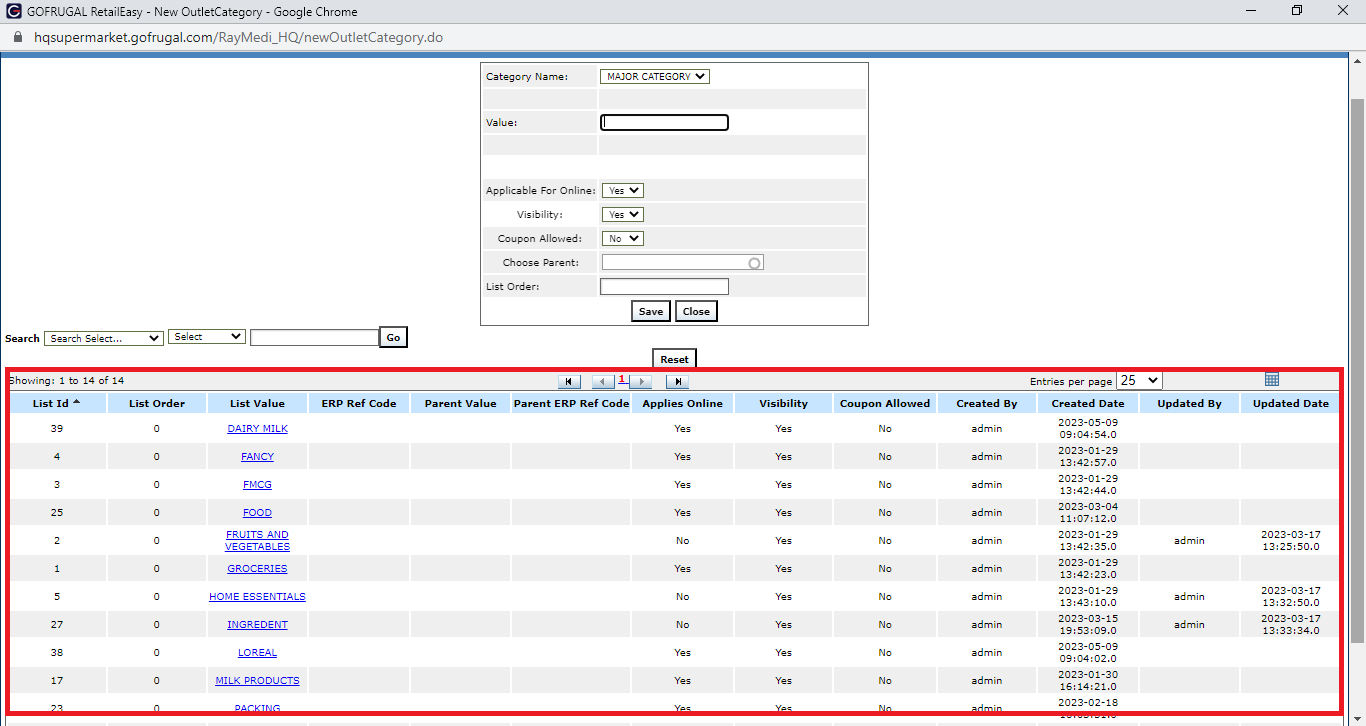Viewport: 1366px width, 726px height.
Task: Click the updated date 2023-03-17 13:25:50.0
Action: point(1291,541)
